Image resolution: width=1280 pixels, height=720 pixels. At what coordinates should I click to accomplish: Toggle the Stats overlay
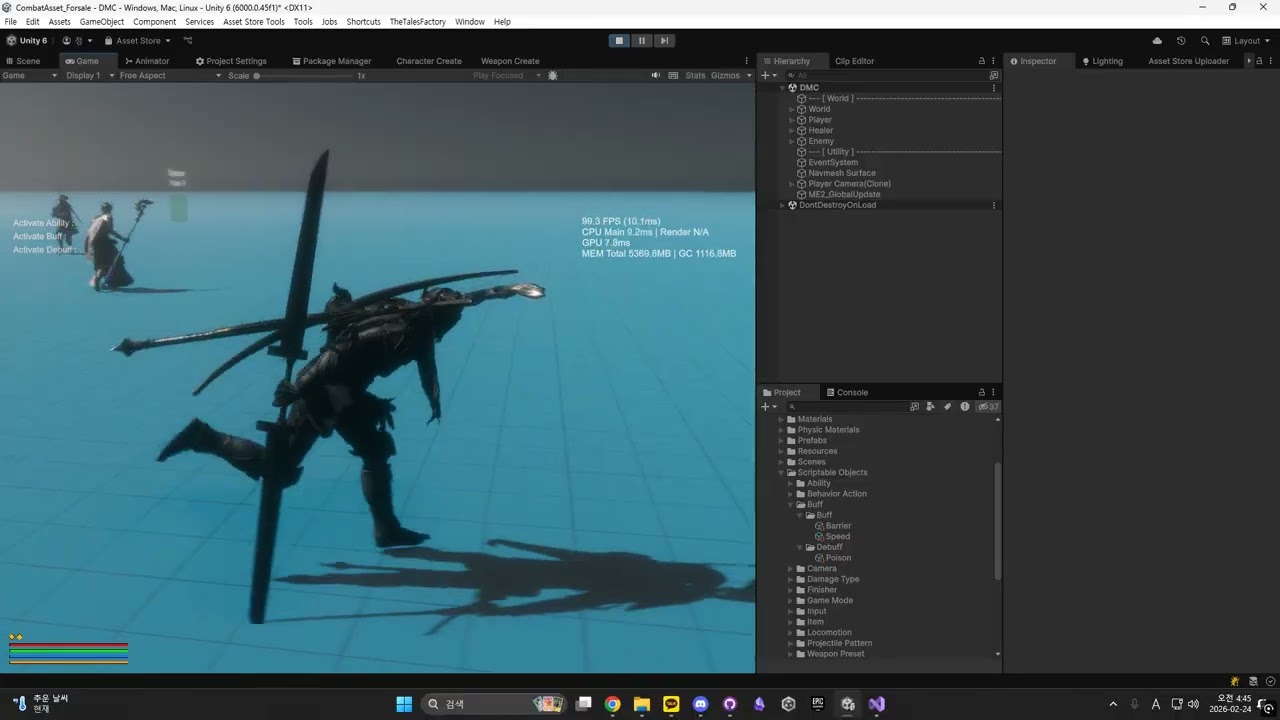pyautogui.click(x=695, y=76)
